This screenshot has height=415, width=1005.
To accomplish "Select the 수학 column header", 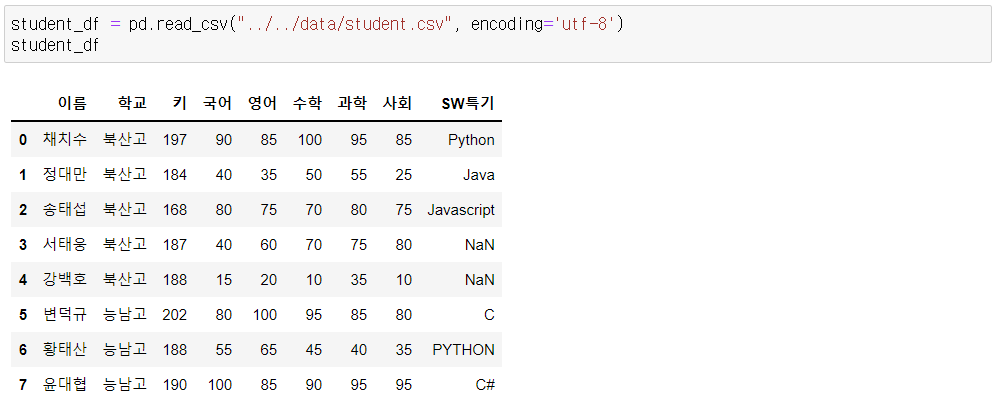I will (308, 103).
